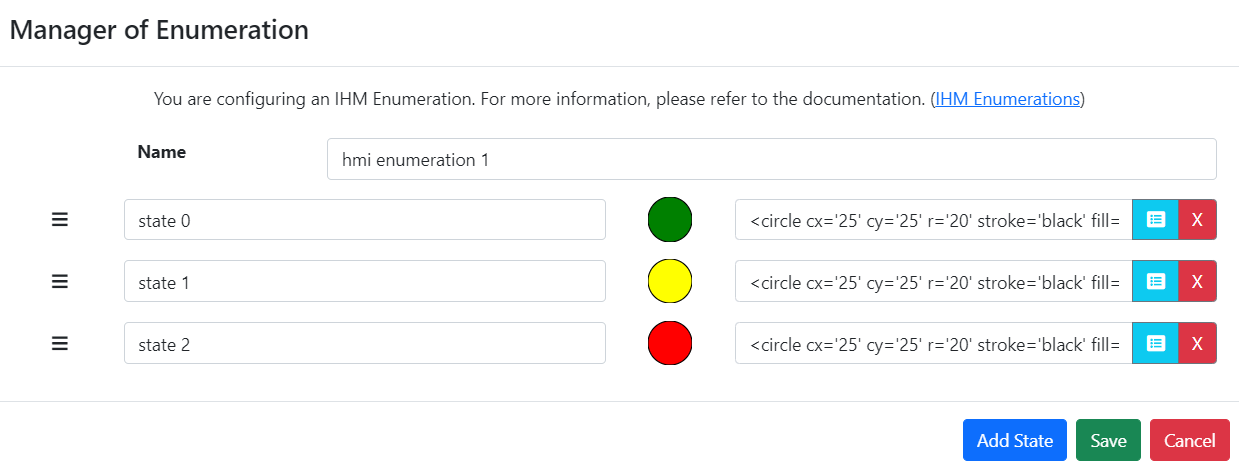Edit the state 1 label field
The width and height of the screenshot is (1239, 470).
[365, 281]
